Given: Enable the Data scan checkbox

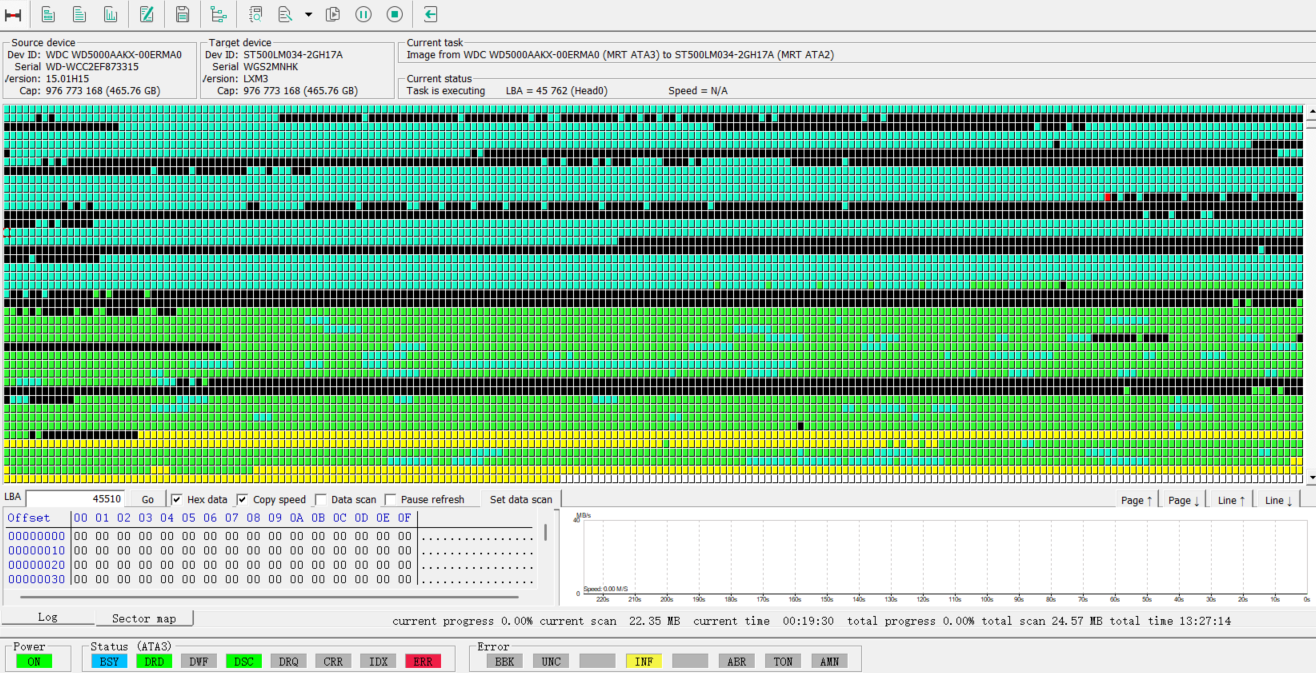Looking at the screenshot, I should point(321,499).
